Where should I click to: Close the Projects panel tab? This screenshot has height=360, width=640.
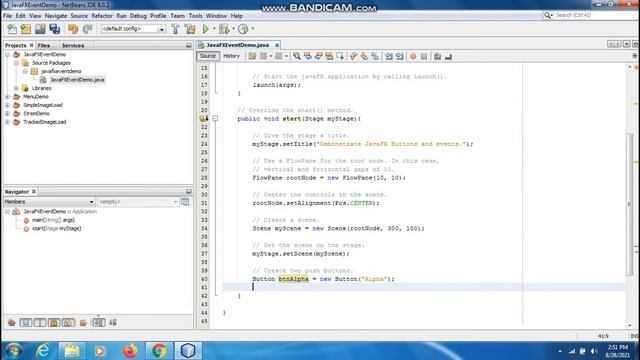31,45
